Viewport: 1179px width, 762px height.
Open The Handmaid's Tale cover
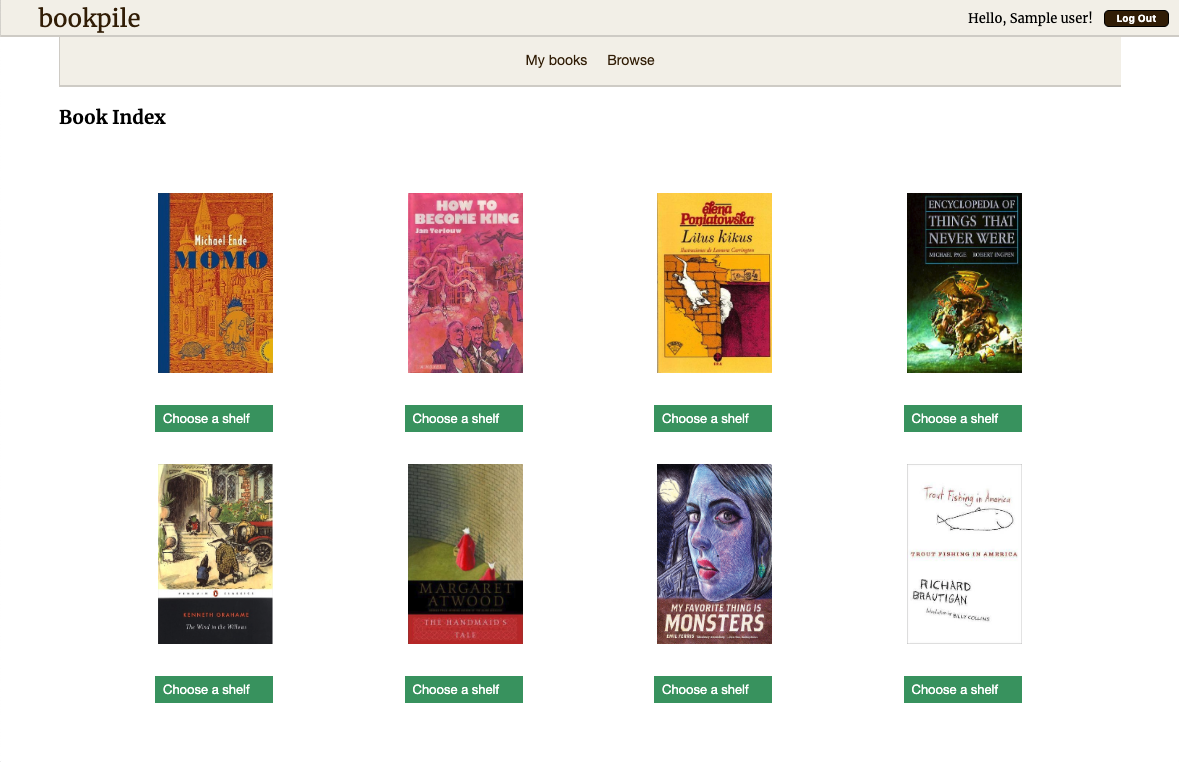tap(465, 554)
